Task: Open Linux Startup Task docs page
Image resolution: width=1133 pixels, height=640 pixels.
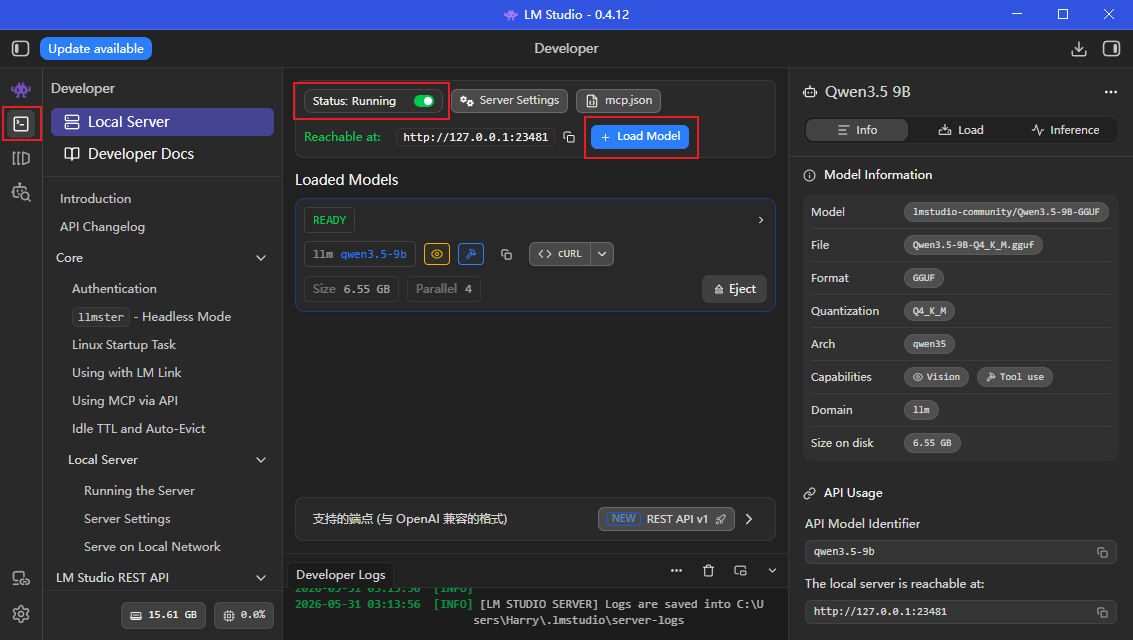Action: point(124,345)
